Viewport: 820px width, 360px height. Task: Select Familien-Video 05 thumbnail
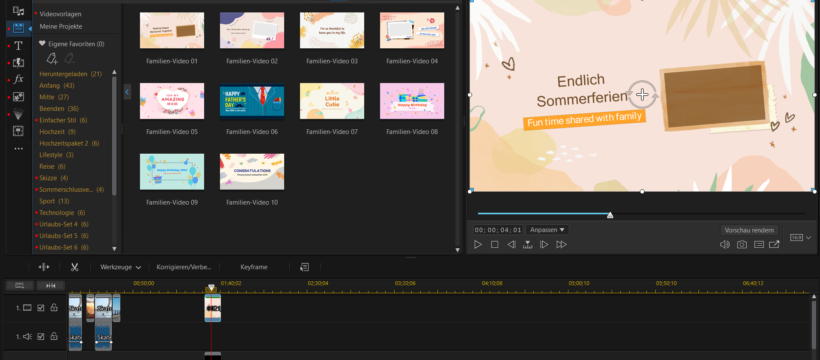click(172, 101)
